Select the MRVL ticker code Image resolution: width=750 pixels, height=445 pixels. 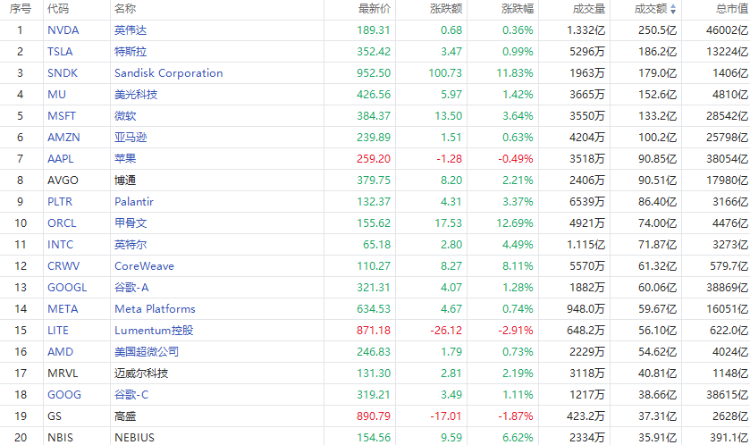coord(63,373)
